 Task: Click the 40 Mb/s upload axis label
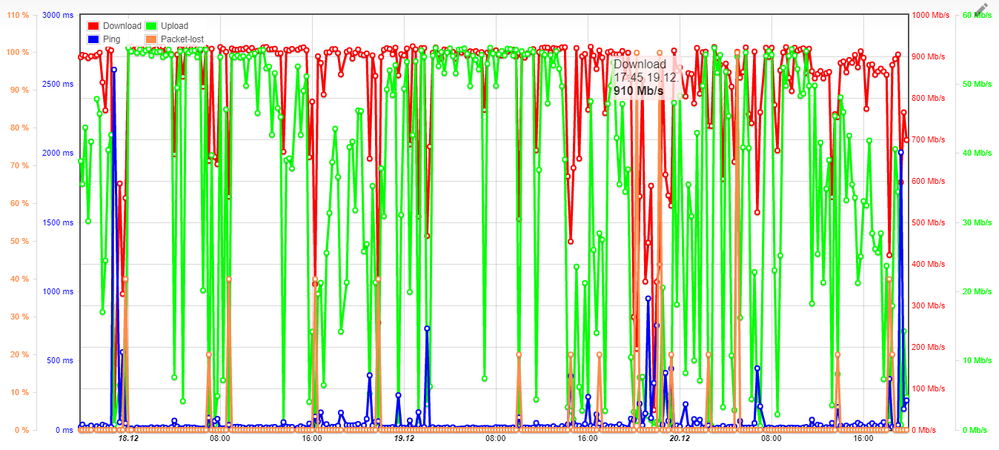click(977, 153)
